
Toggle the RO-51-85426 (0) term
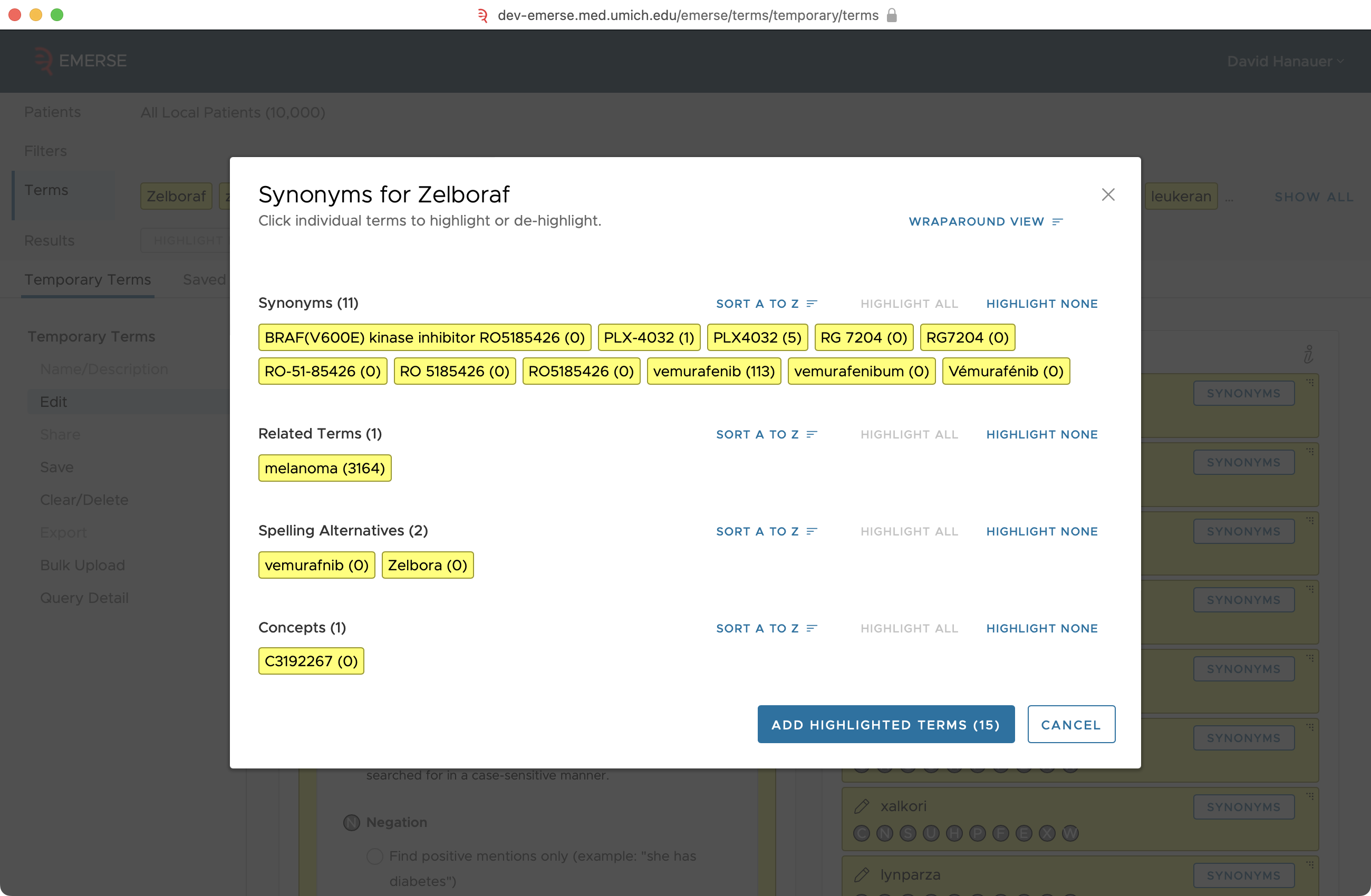(x=323, y=372)
